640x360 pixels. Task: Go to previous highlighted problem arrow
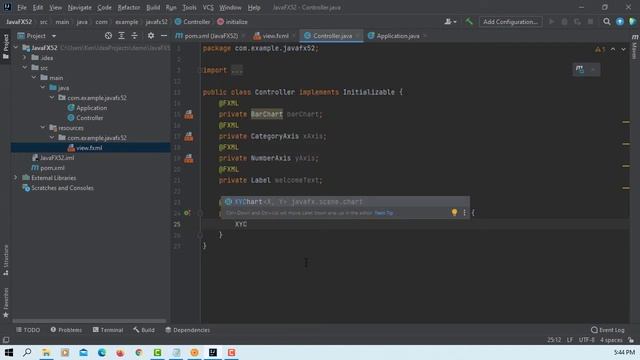[613, 49]
